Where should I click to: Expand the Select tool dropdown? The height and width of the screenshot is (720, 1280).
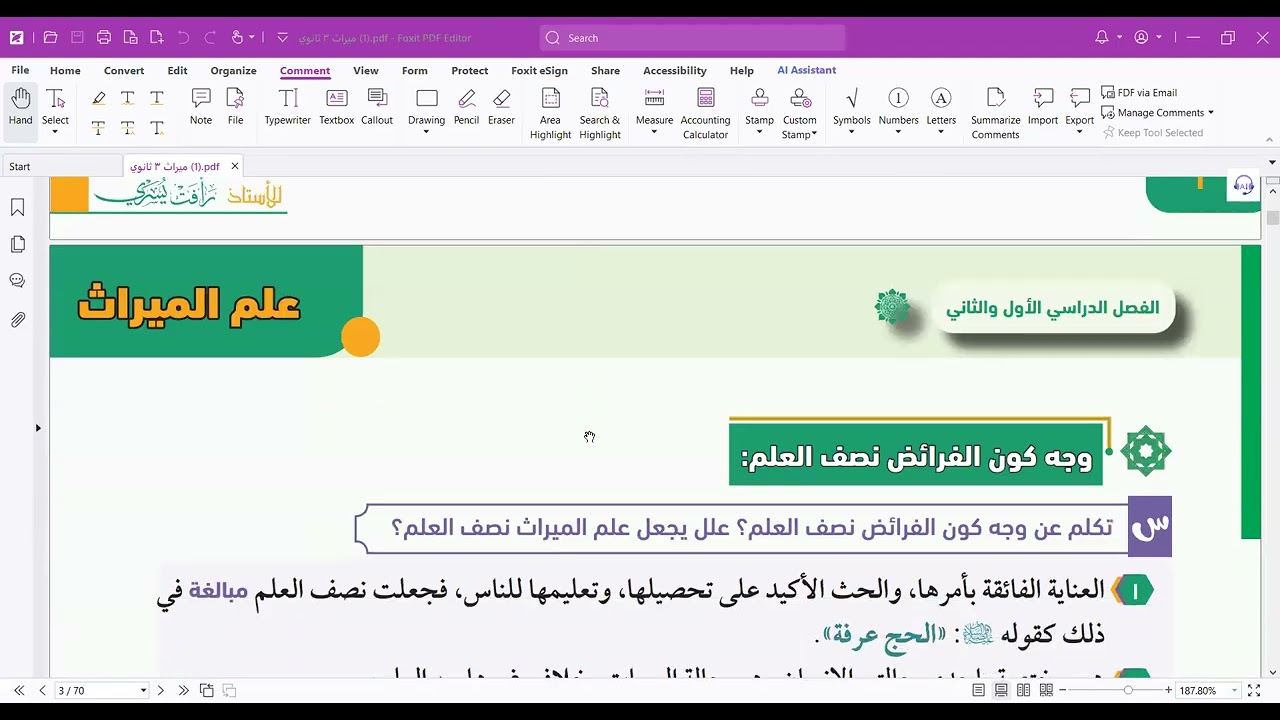click(56, 132)
